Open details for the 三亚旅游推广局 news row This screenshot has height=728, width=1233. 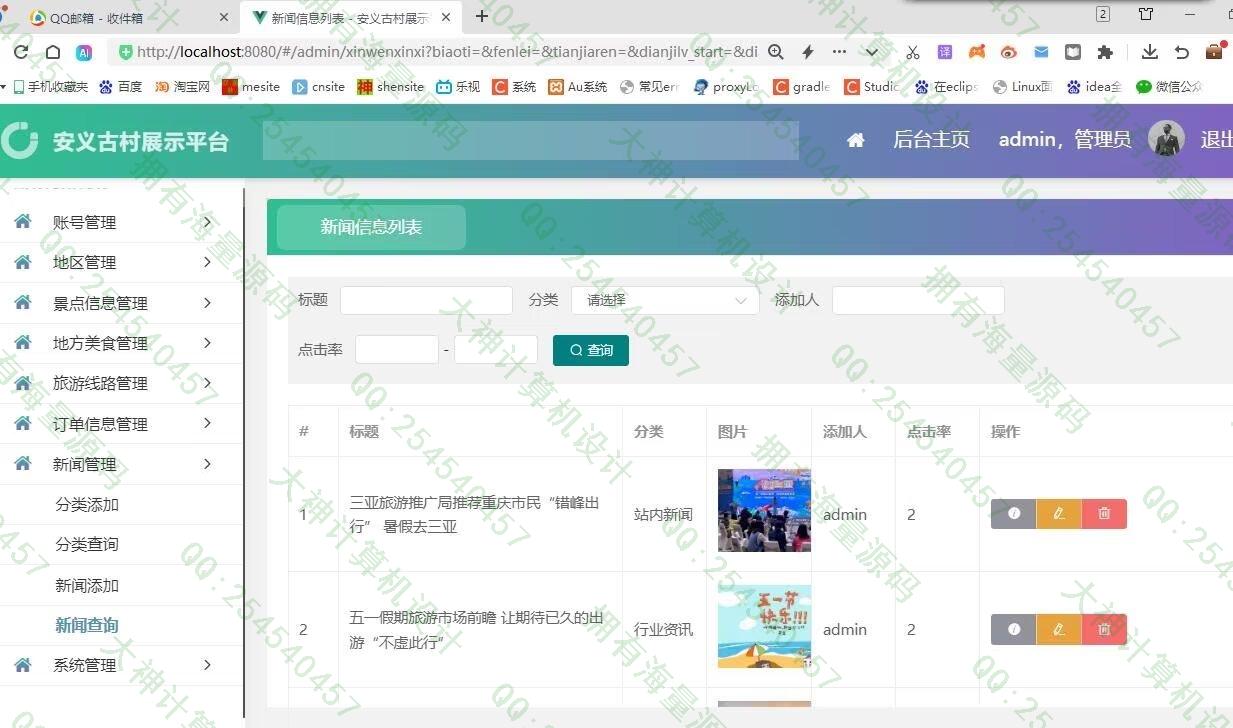coord(1013,514)
